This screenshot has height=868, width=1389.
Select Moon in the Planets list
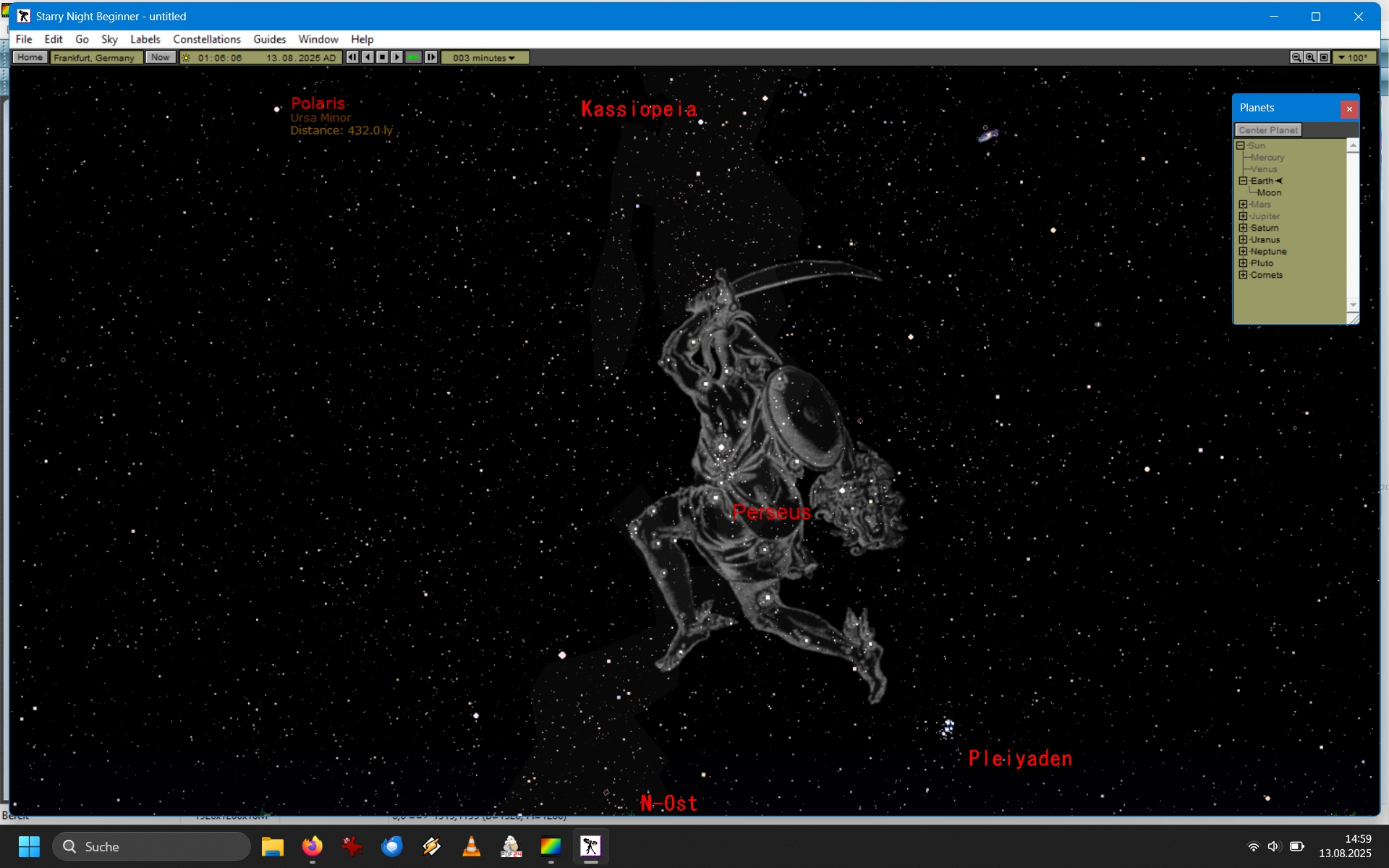pos(1269,192)
